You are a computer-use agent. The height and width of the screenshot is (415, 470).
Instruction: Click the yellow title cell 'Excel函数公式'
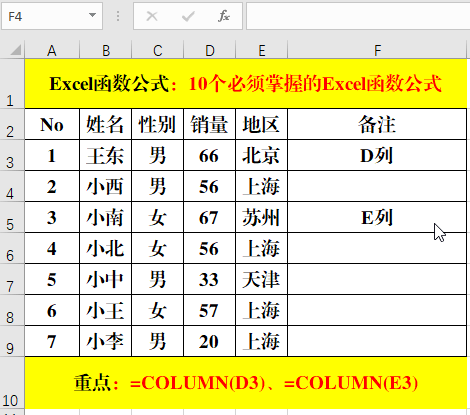point(246,84)
